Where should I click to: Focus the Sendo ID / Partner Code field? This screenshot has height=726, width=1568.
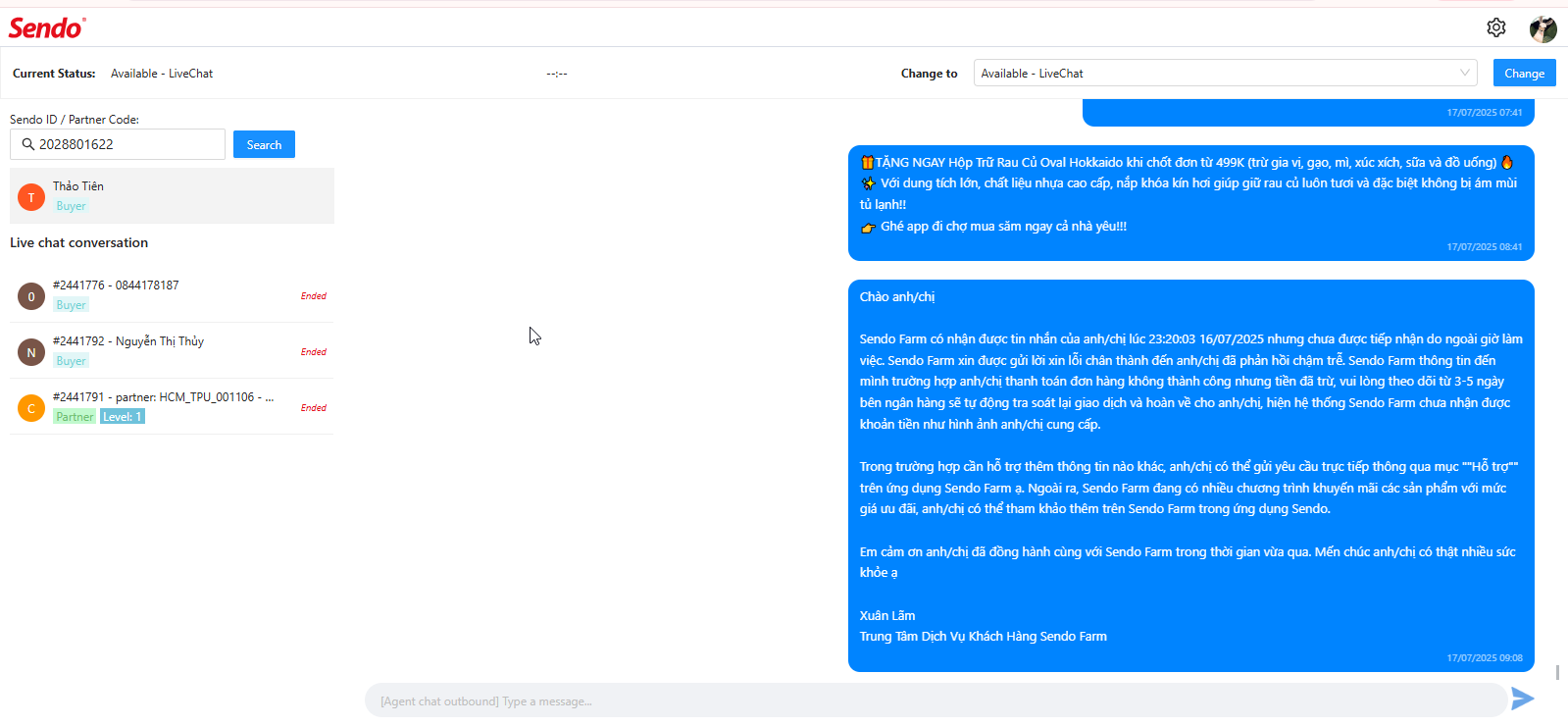click(118, 144)
